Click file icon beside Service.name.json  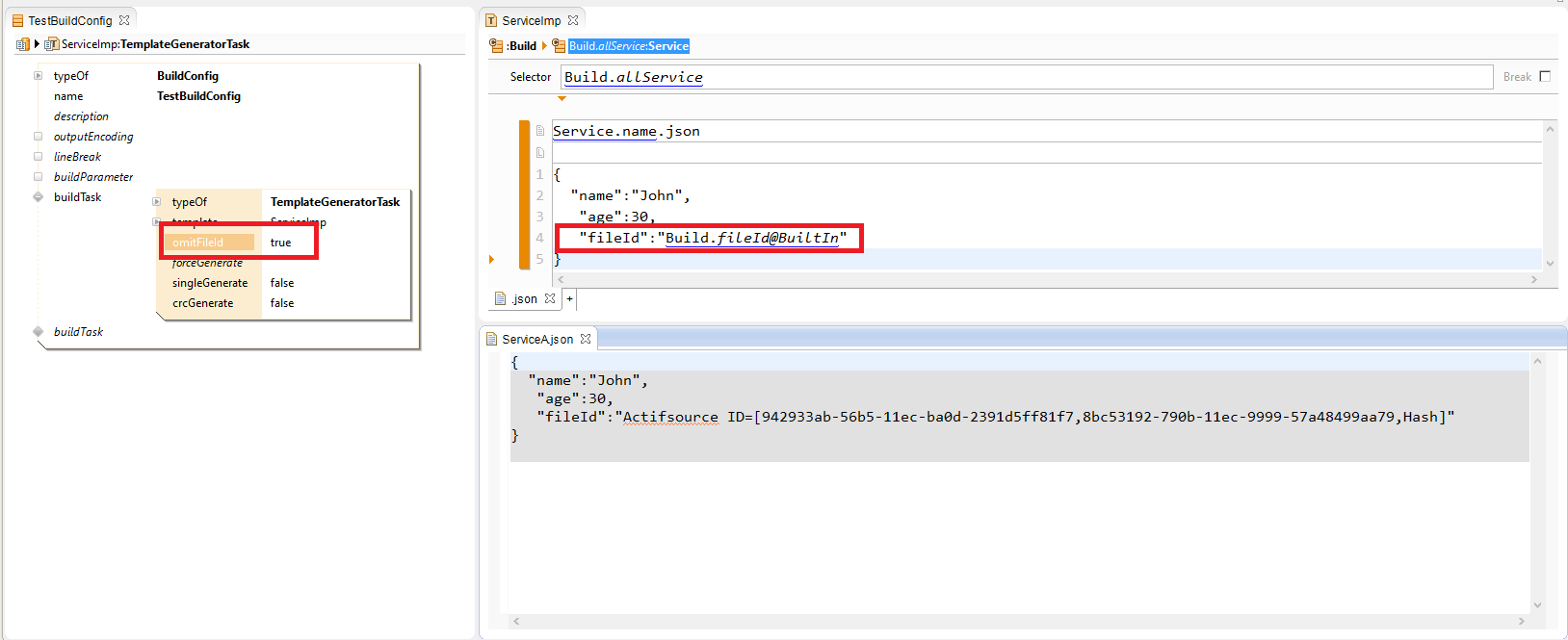coord(540,131)
